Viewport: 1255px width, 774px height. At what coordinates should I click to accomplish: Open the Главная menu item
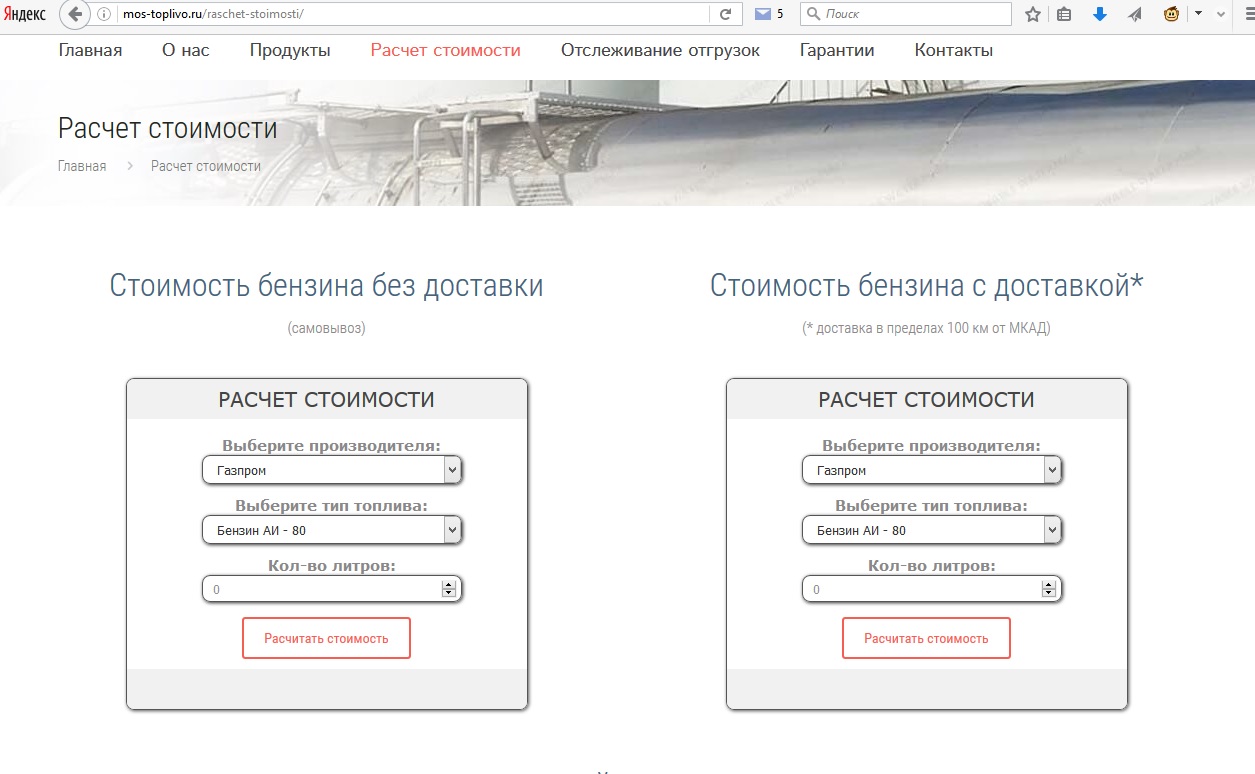(x=90, y=50)
